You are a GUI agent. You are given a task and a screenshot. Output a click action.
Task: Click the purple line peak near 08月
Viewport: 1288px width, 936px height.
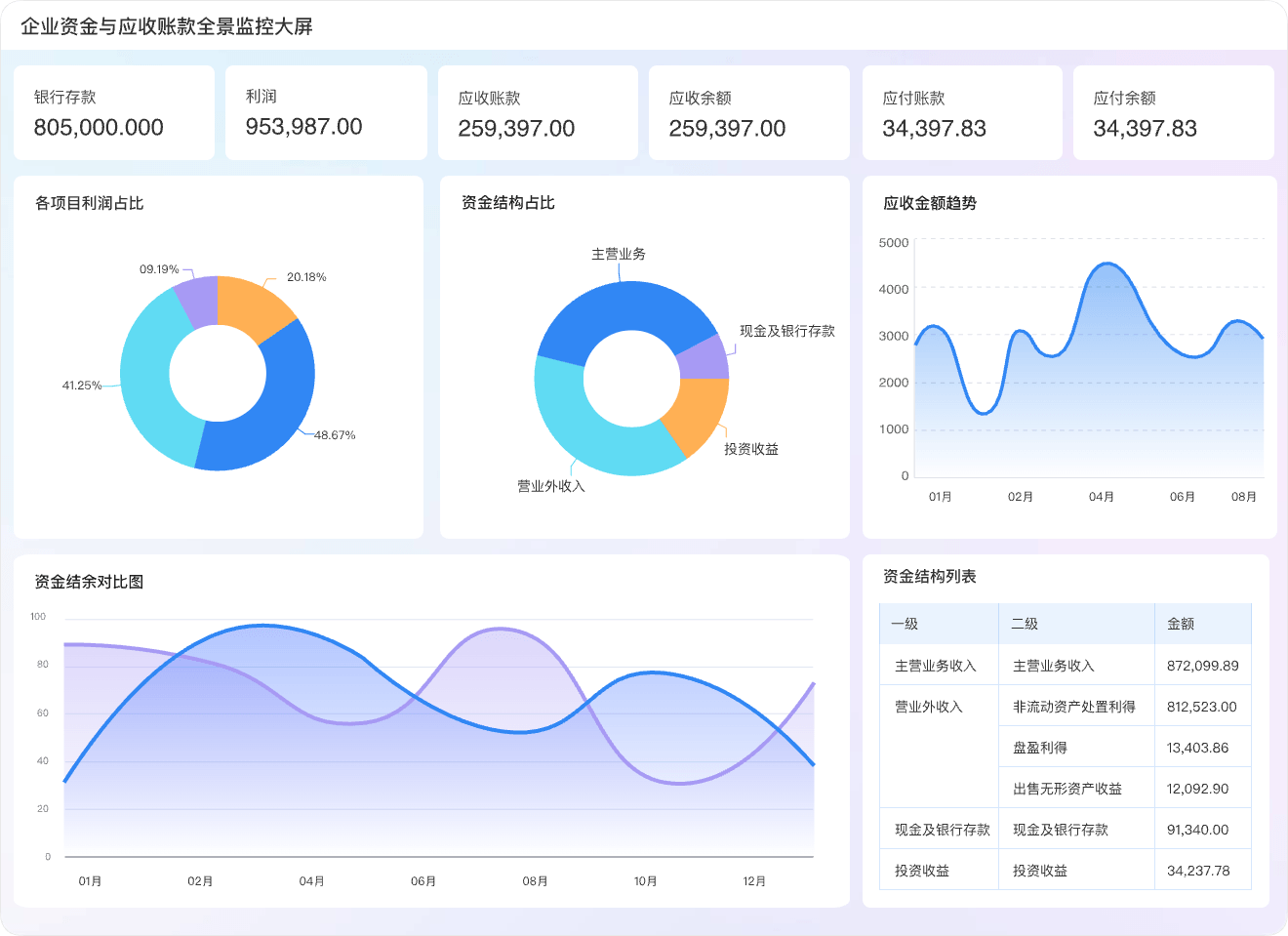[x=501, y=629]
